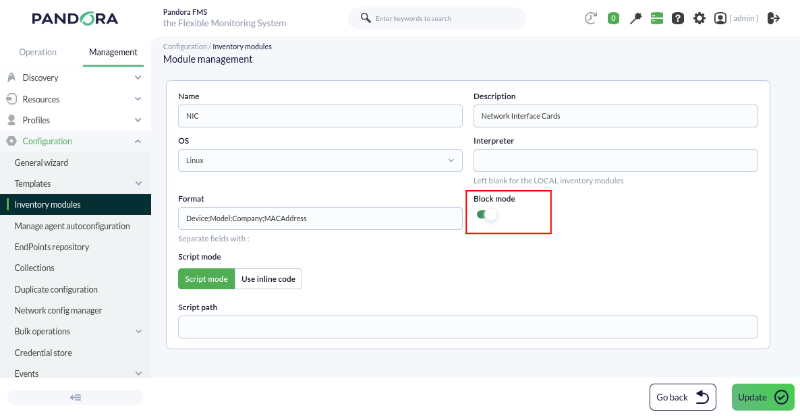Select the Use inline code option

(268, 279)
